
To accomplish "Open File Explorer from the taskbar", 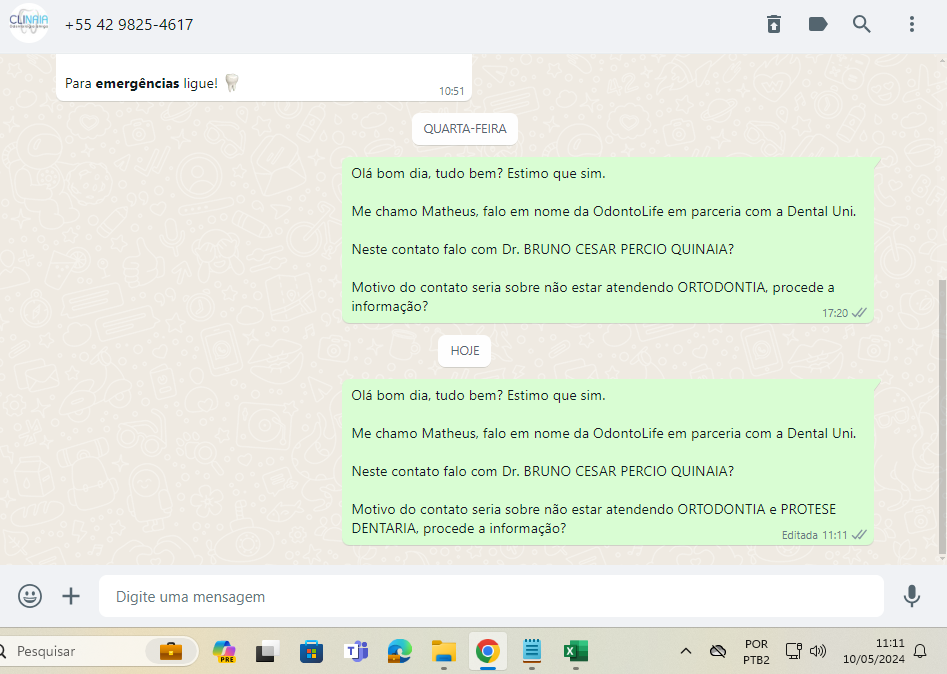I will click(443, 651).
